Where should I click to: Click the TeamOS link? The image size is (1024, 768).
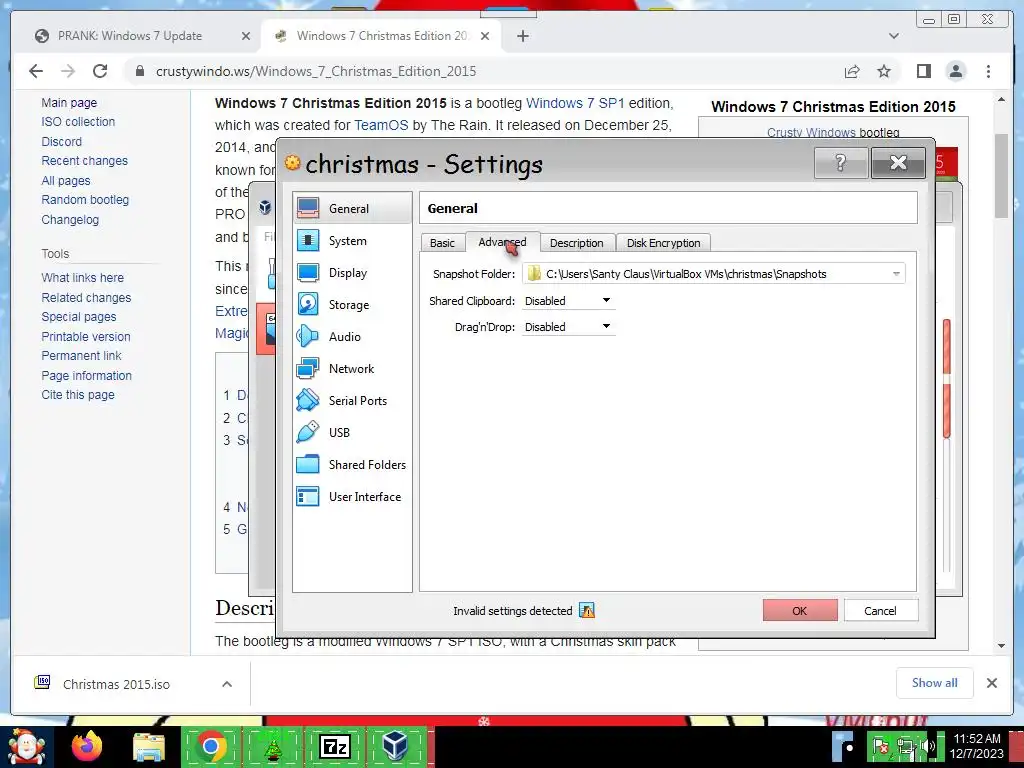(x=381, y=125)
